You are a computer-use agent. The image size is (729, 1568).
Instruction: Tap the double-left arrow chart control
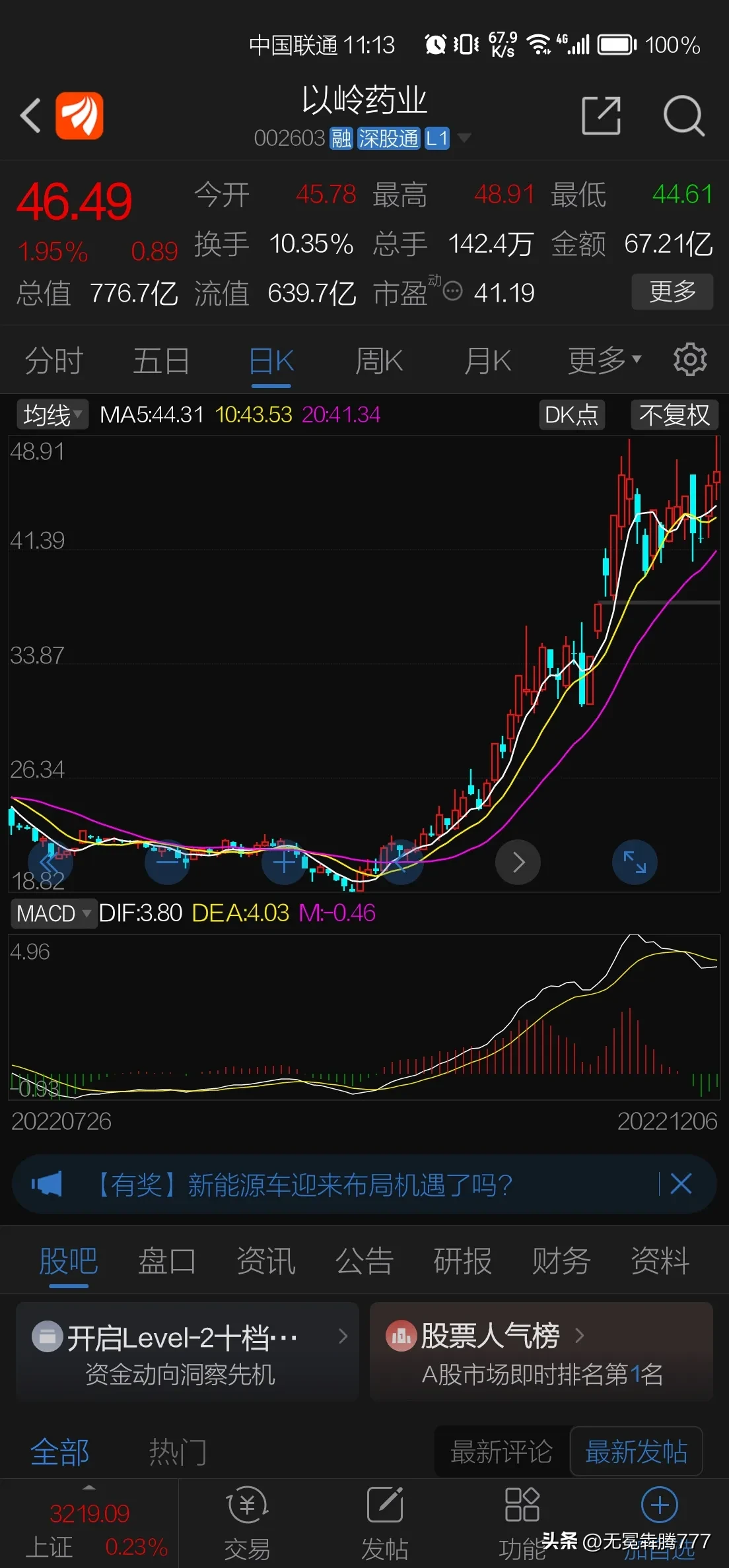tap(50, 862)
